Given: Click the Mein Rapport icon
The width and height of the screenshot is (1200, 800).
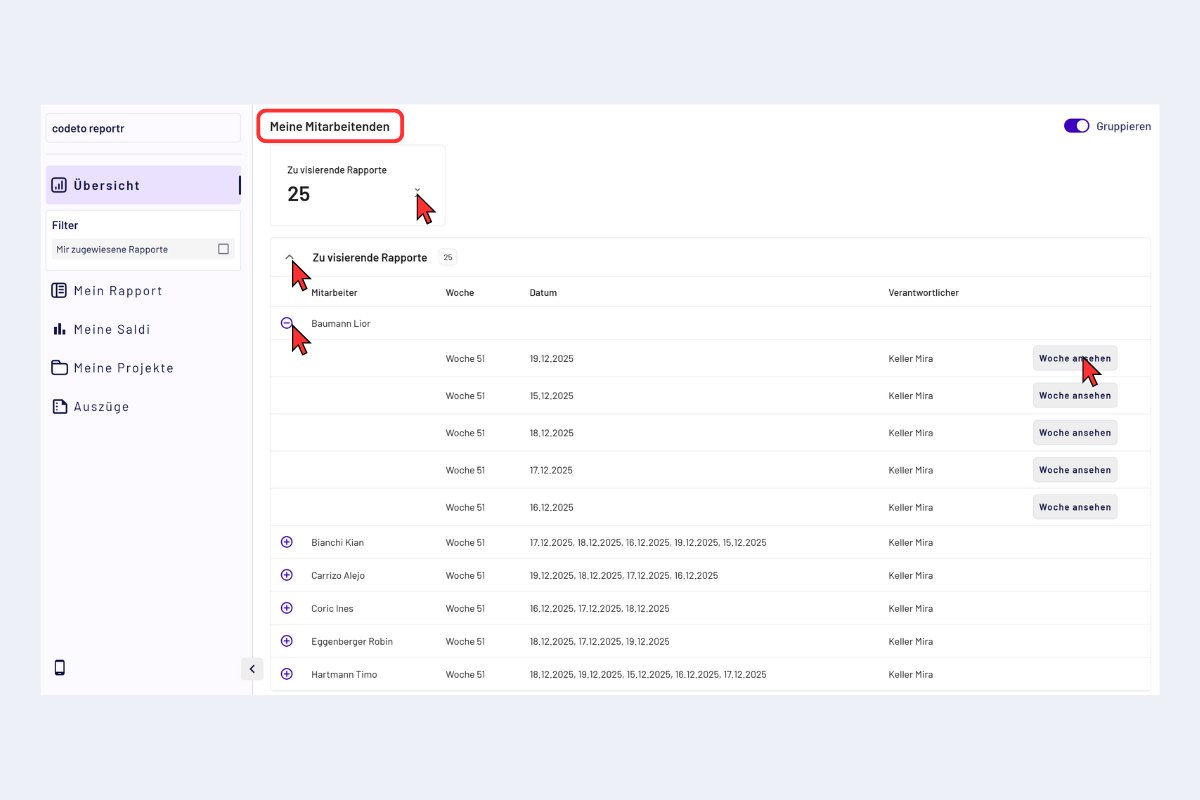Looking at the screenshot, I should (59, 291).
